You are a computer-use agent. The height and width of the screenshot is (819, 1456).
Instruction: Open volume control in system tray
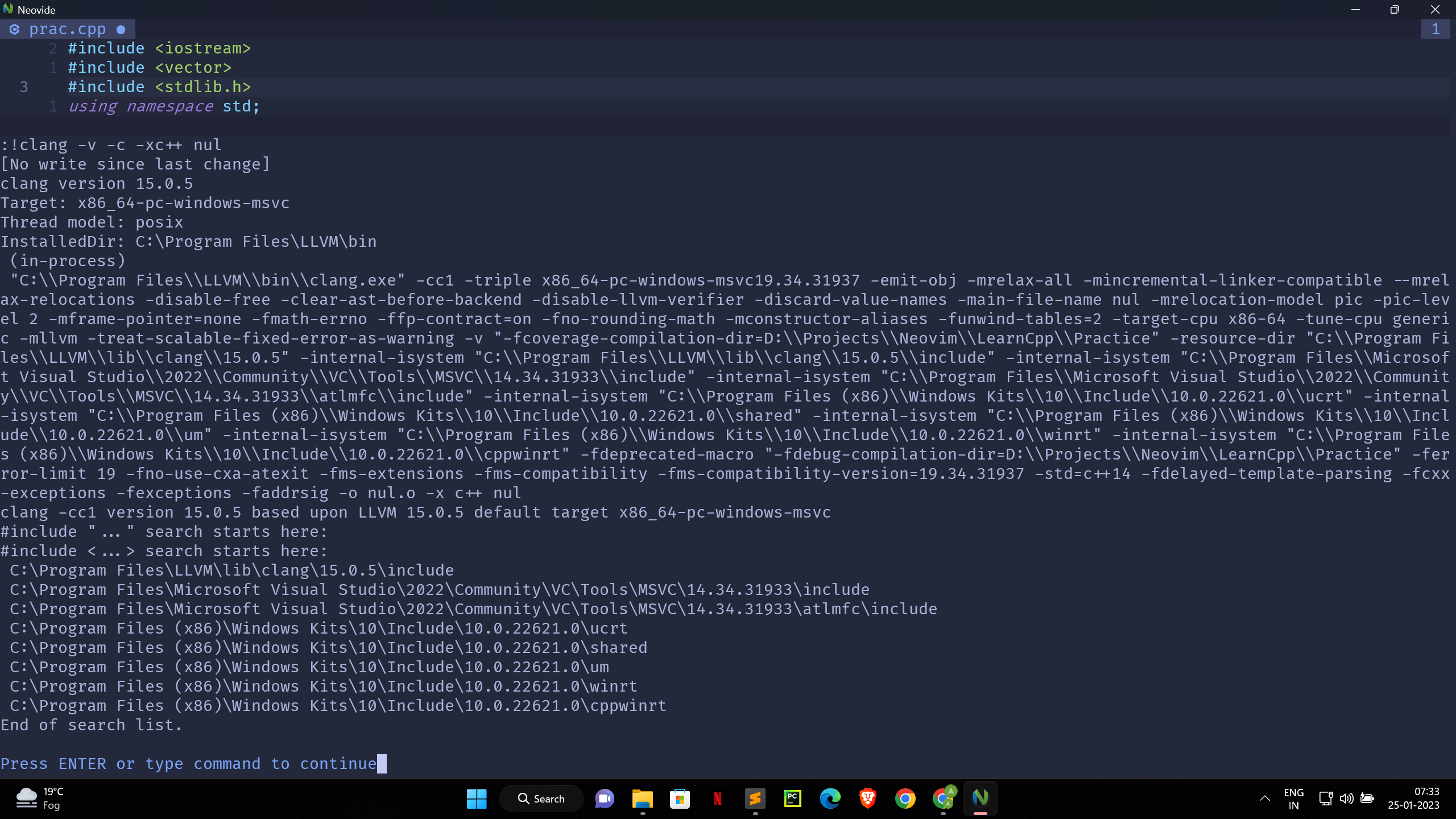point(1346,799)
